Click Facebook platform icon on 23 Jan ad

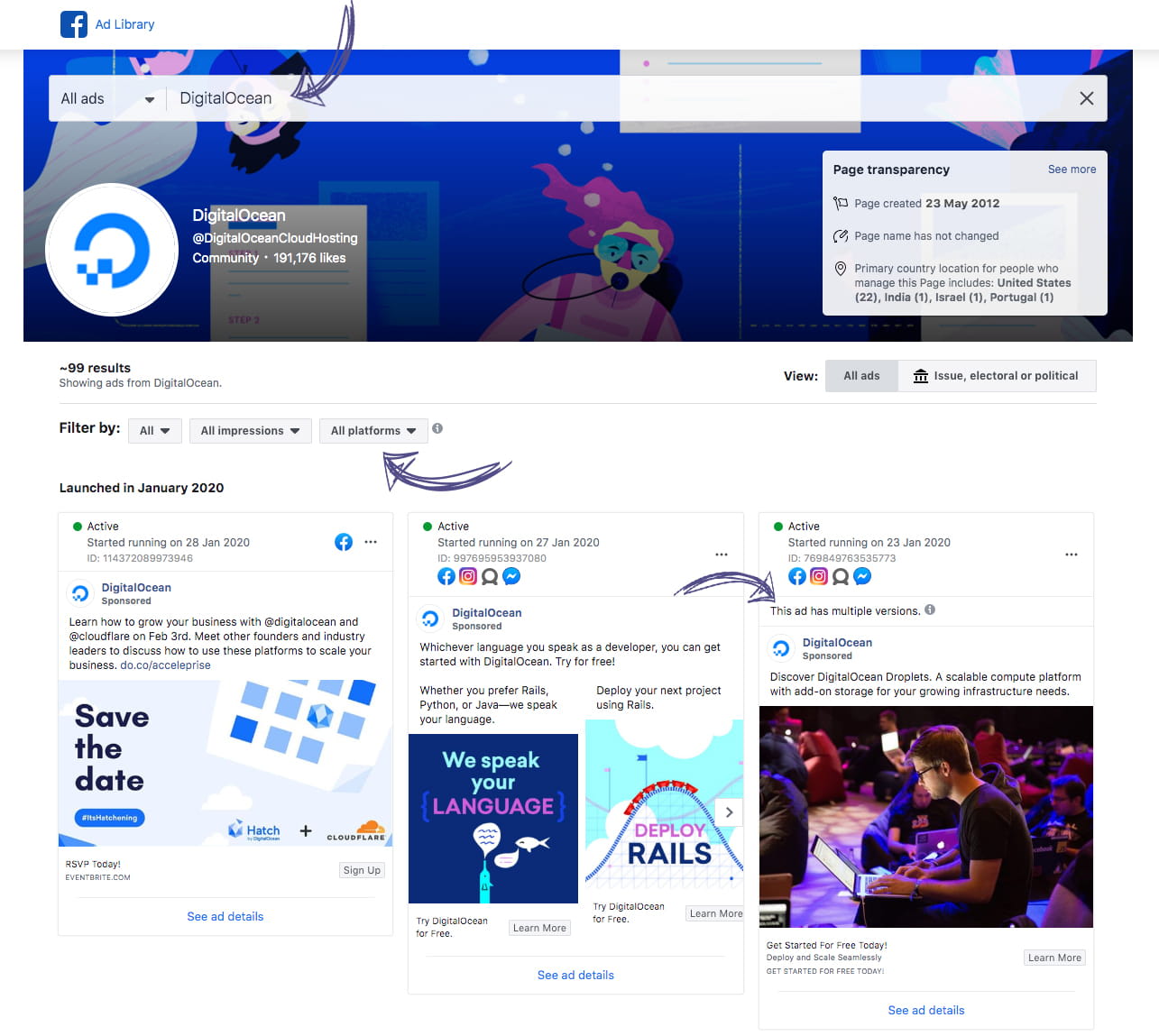[797, 576]
